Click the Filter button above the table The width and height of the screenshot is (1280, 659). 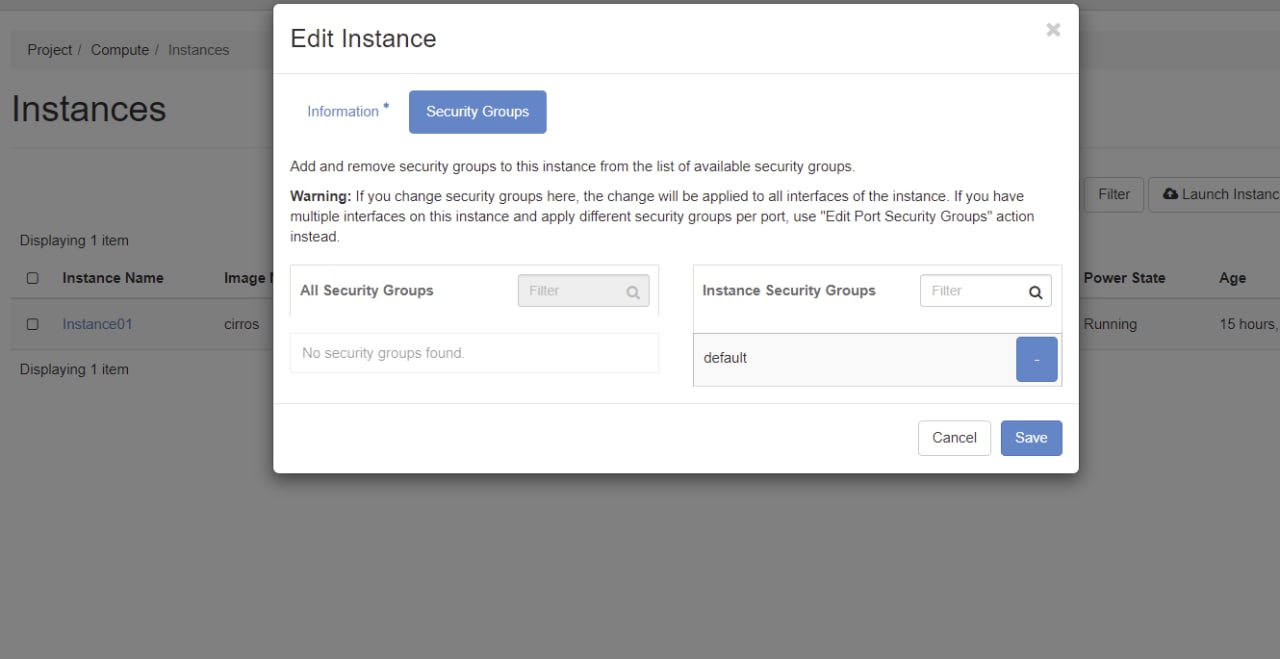point(1113,194)
